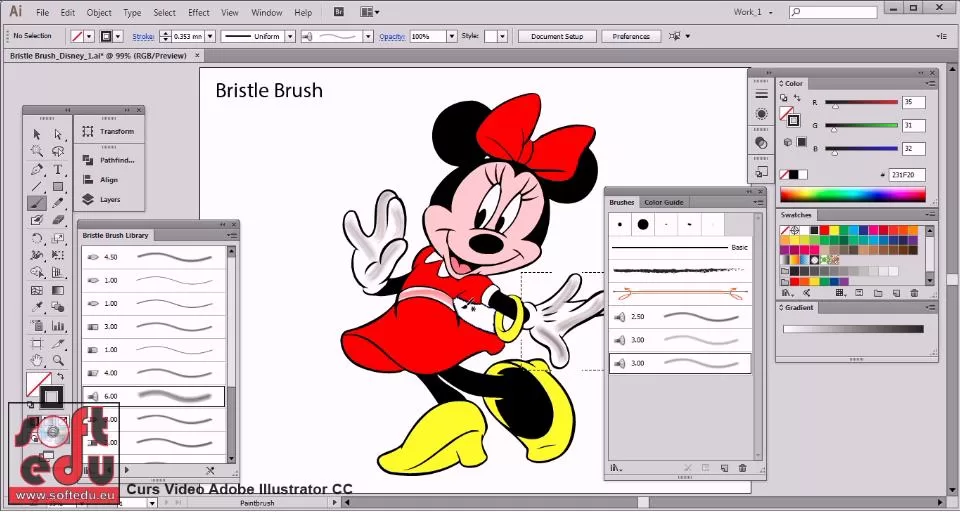Activate the Paintbrush tool
Screen dimensions: 960x512
[x=37, y=203]
